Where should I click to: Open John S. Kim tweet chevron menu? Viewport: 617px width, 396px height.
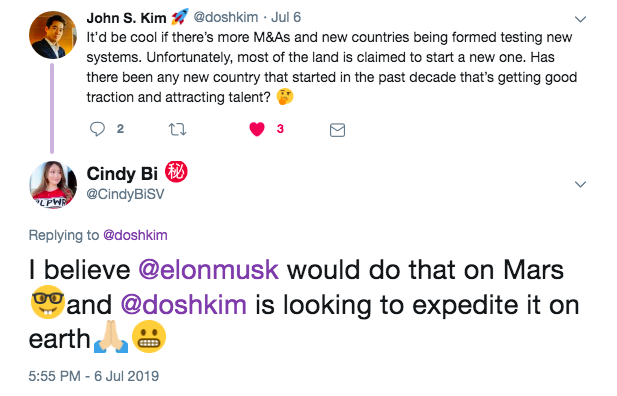tap(580, 19)
